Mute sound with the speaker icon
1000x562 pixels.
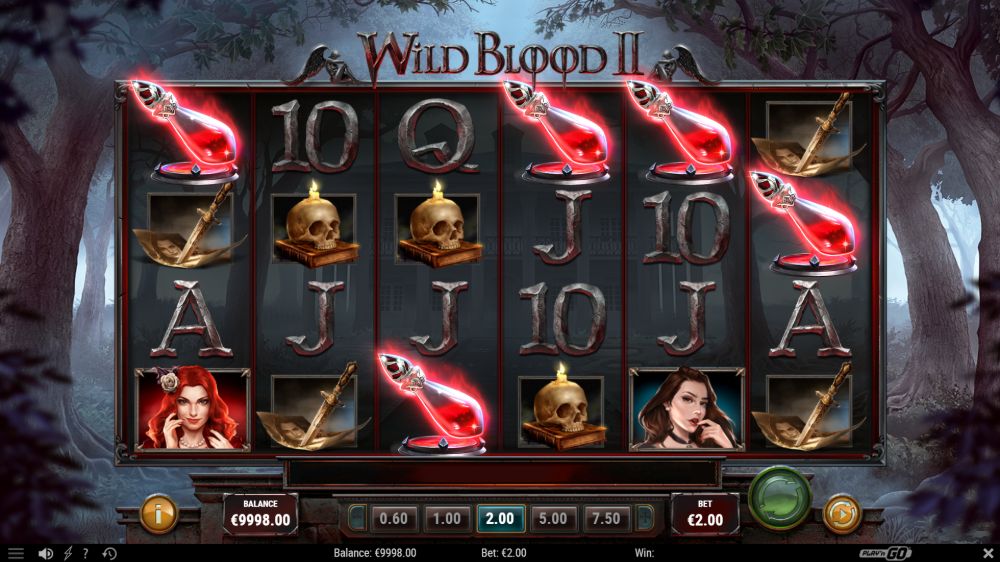(x=45, y=553)
